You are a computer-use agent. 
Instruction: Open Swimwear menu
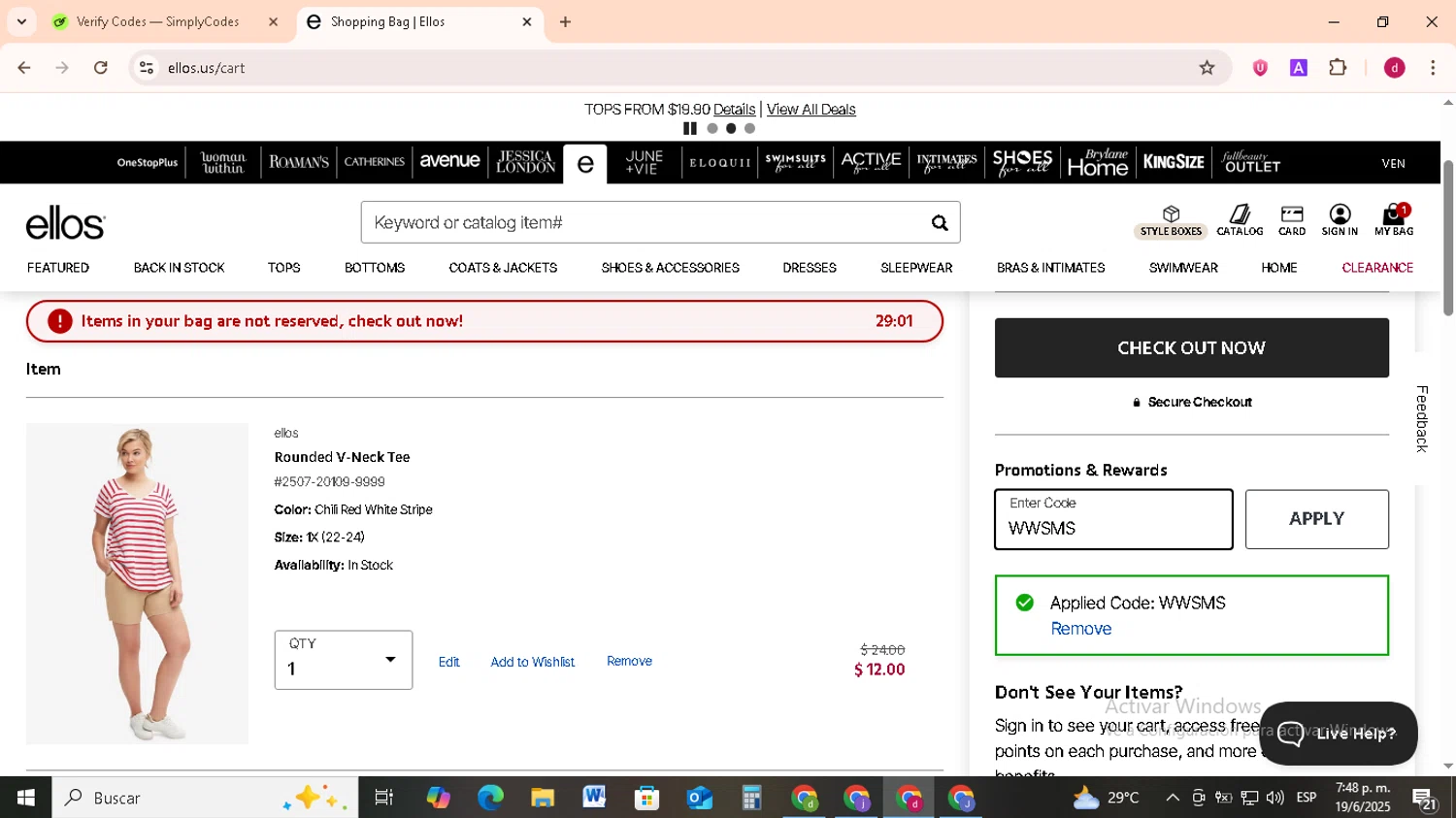(x=1183, y=268)
